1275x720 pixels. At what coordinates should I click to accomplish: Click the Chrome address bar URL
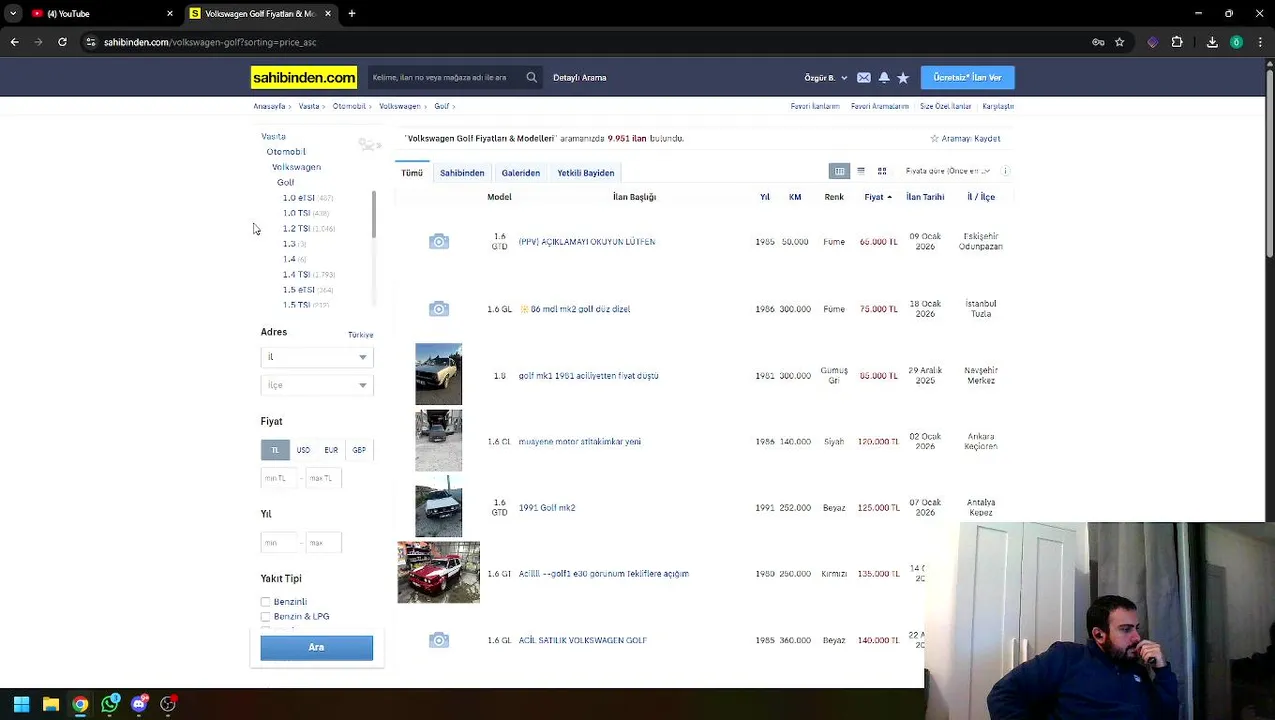(210, 42)
